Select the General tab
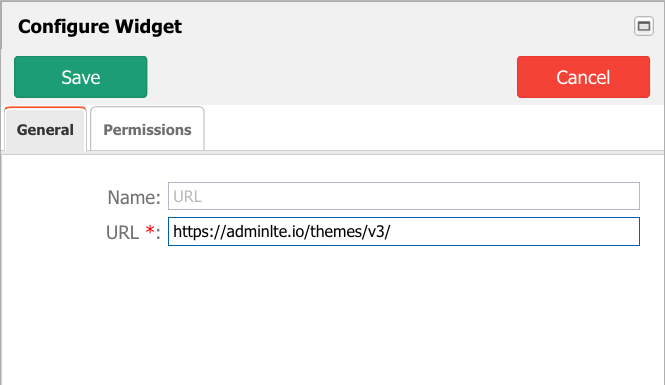This screenshot has width=665, height=385. 45,129
